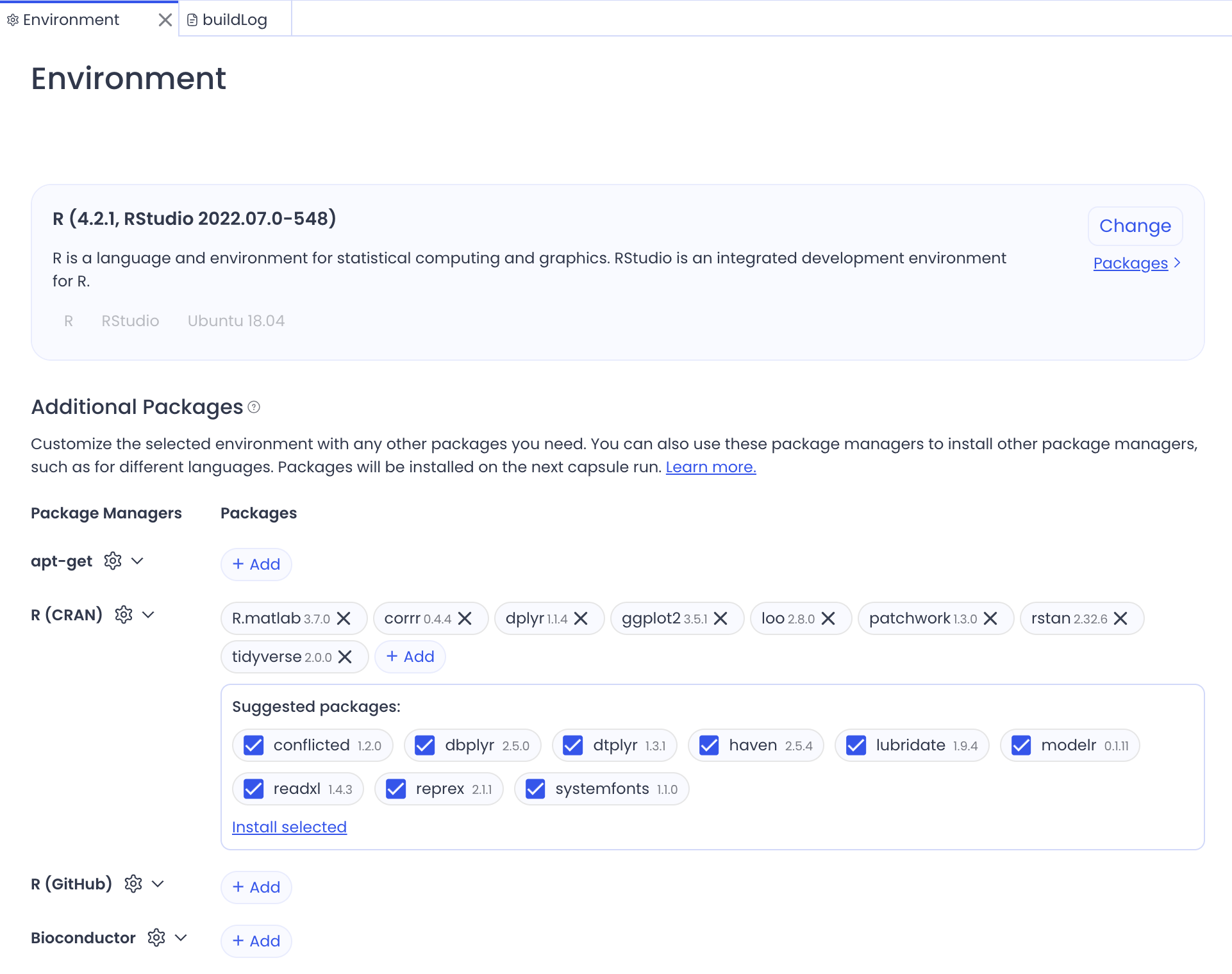Uncheck the haven suggested package
Screen dimensions: 1232x974
tap(709, 745)
